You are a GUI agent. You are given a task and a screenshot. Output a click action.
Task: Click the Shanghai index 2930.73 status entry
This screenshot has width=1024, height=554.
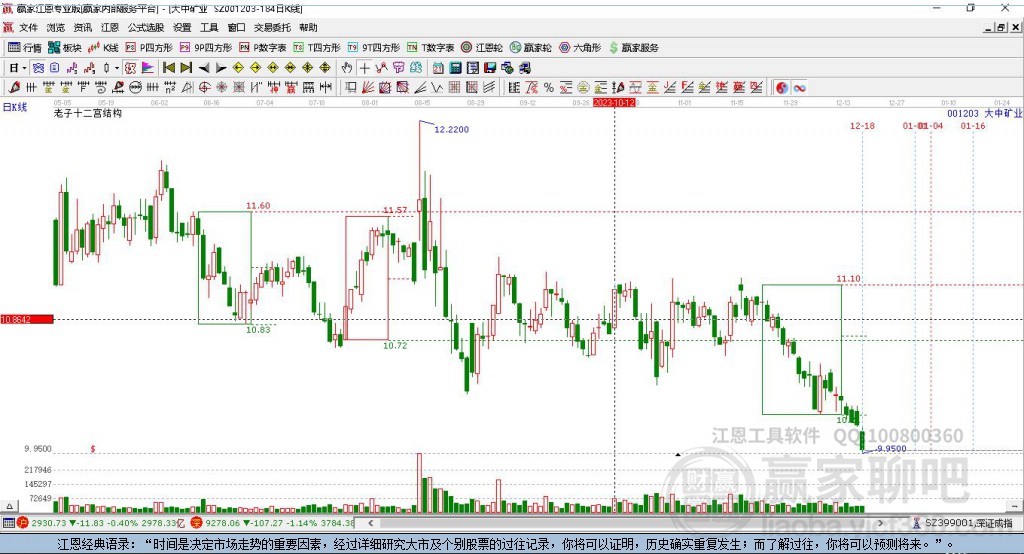[103, 523]
